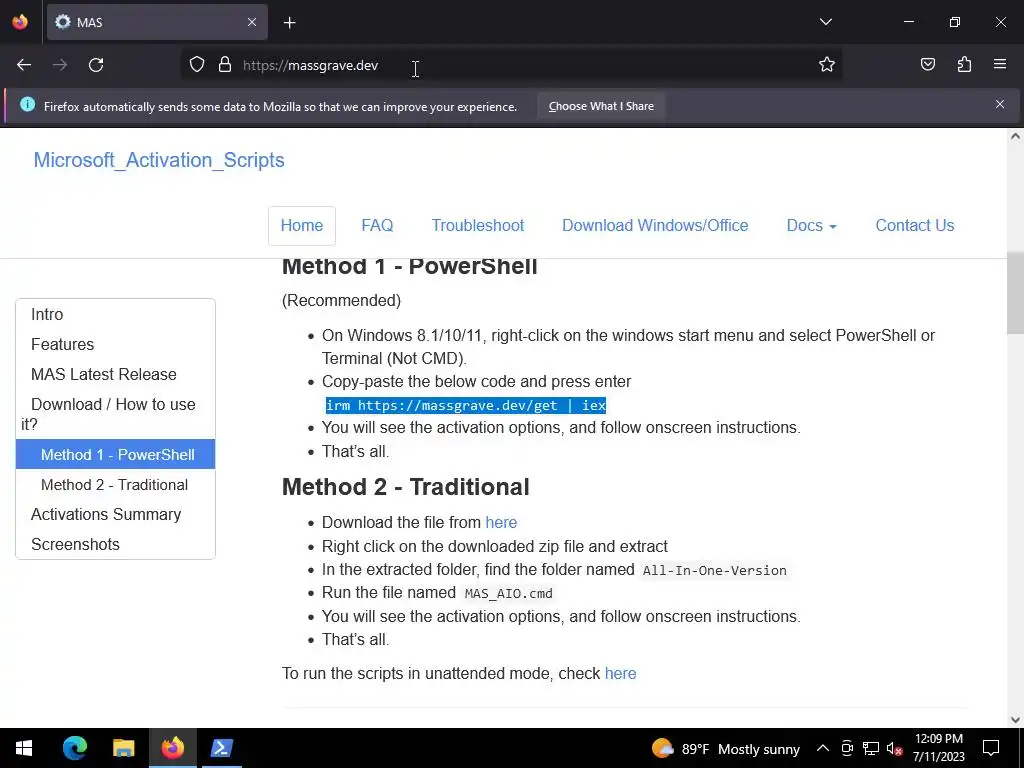This screenshot has width=1024, height=768.
Task: Click the highlighted irm massgrave.dev/get code
Action: pos(466,406)
